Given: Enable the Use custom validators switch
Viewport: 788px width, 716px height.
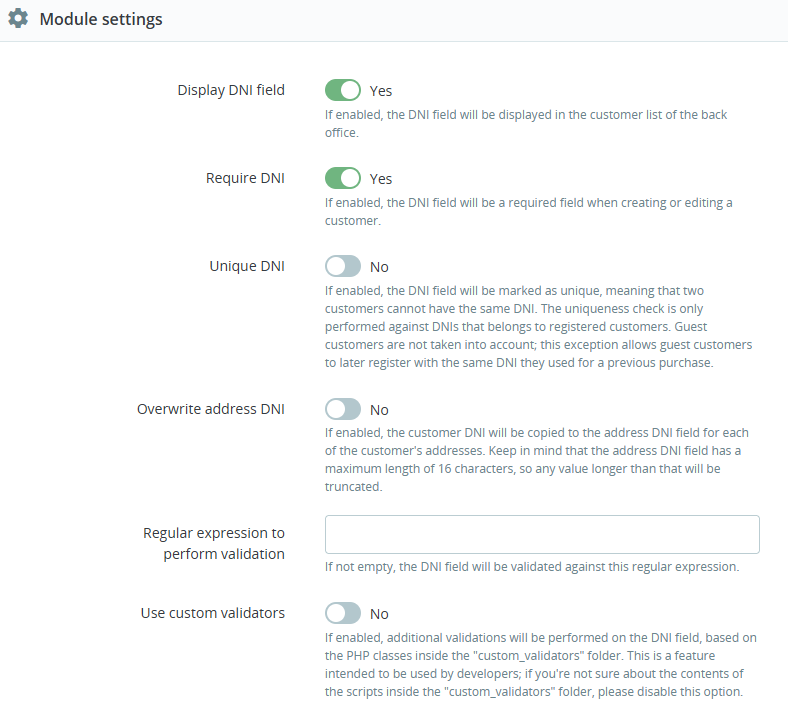Looking at the screenshot, I should point(342,614).
